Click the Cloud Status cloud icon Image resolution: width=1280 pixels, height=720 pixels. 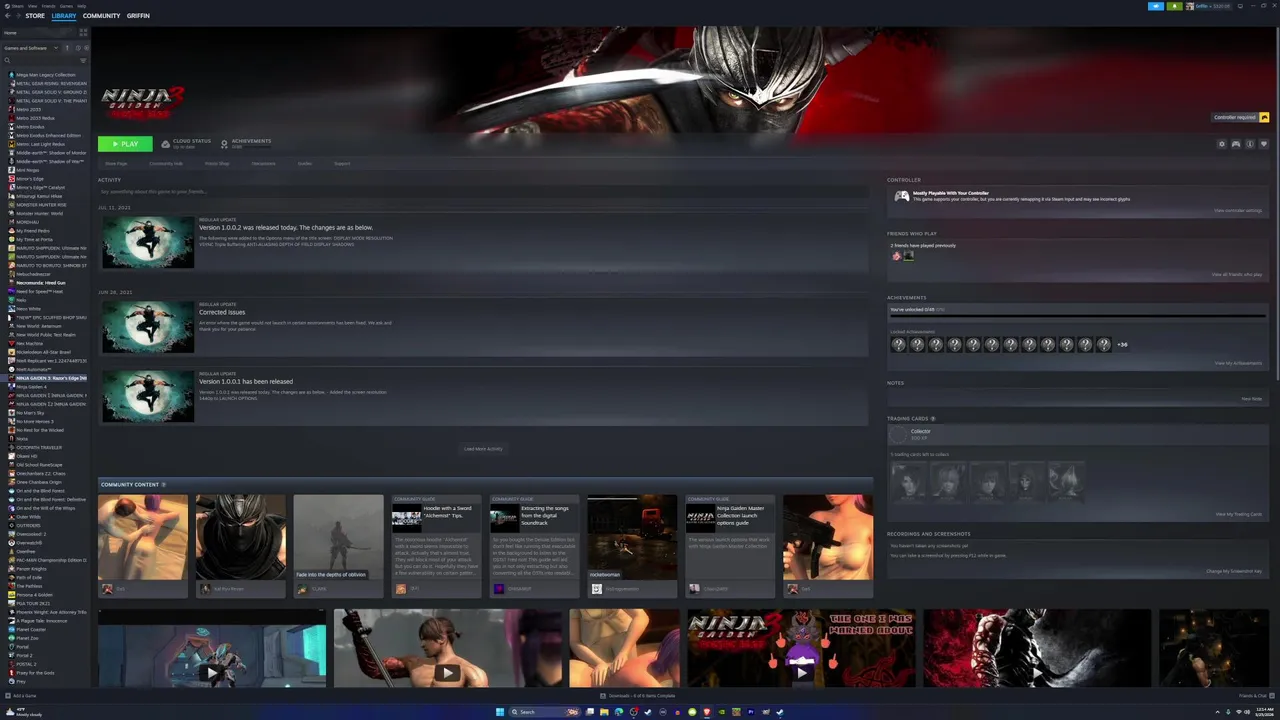[x=165, y=144]
